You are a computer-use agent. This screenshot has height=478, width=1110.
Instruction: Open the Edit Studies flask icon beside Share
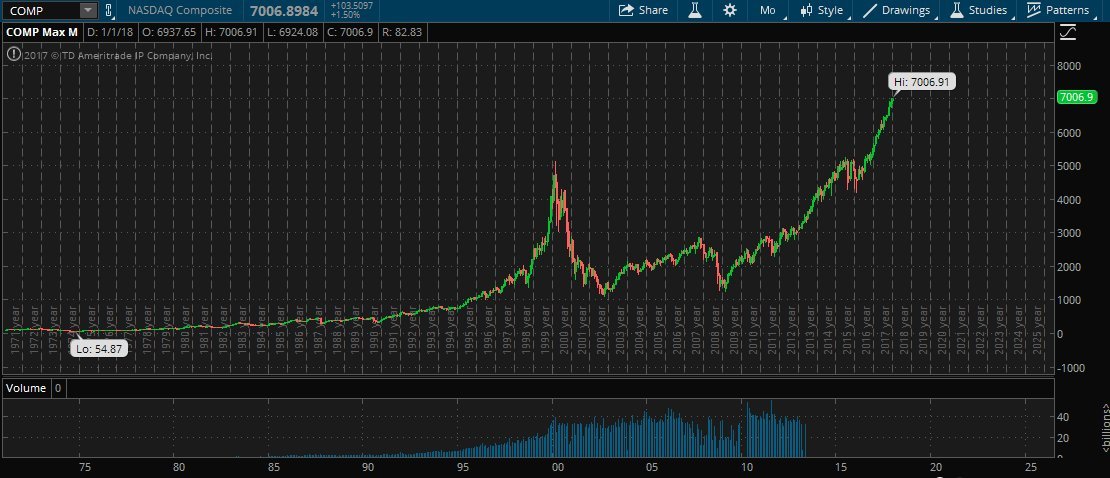pos(694,11)
